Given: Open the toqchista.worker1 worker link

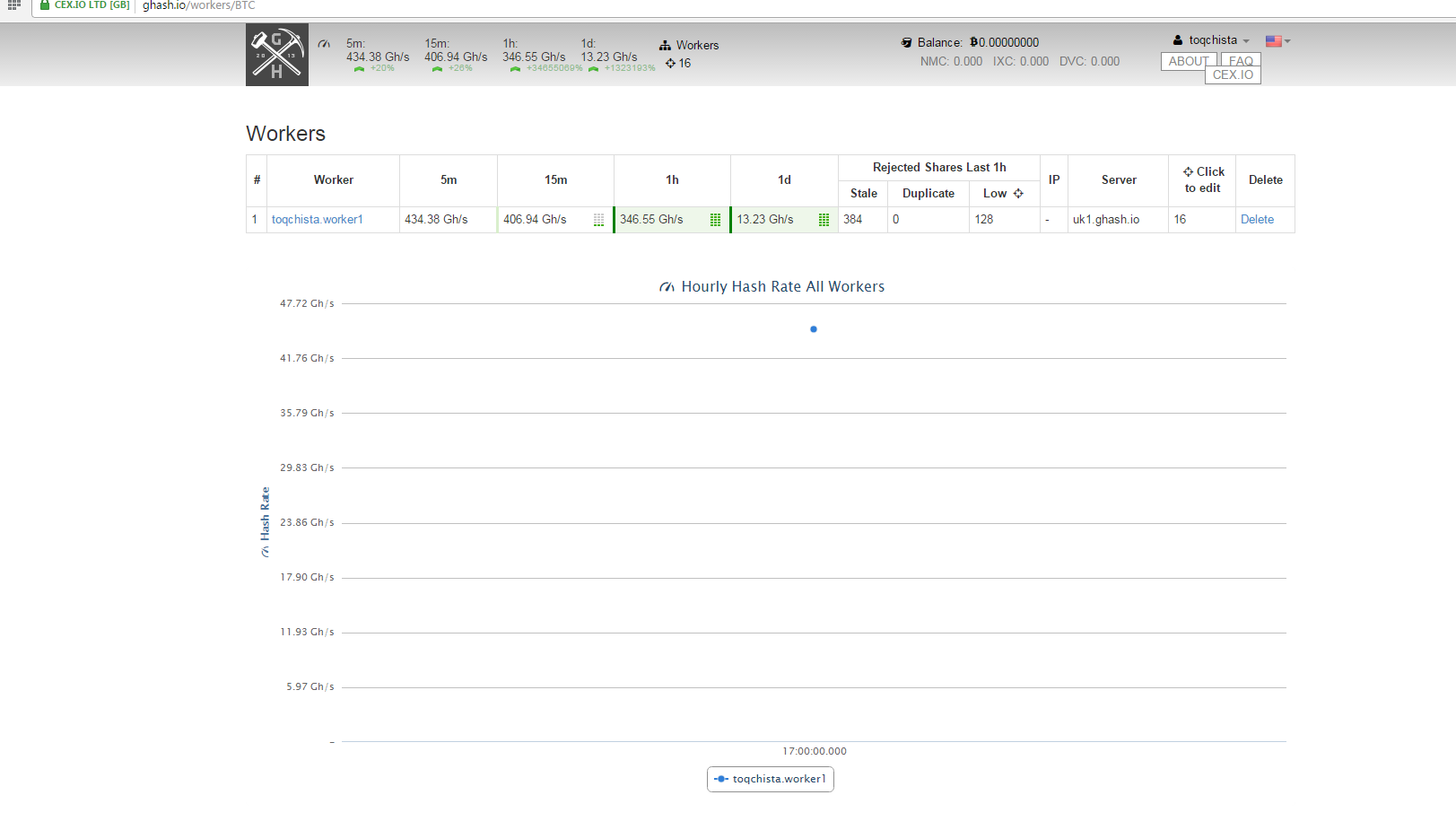Looking at the screenshot, I should point(318,220).
